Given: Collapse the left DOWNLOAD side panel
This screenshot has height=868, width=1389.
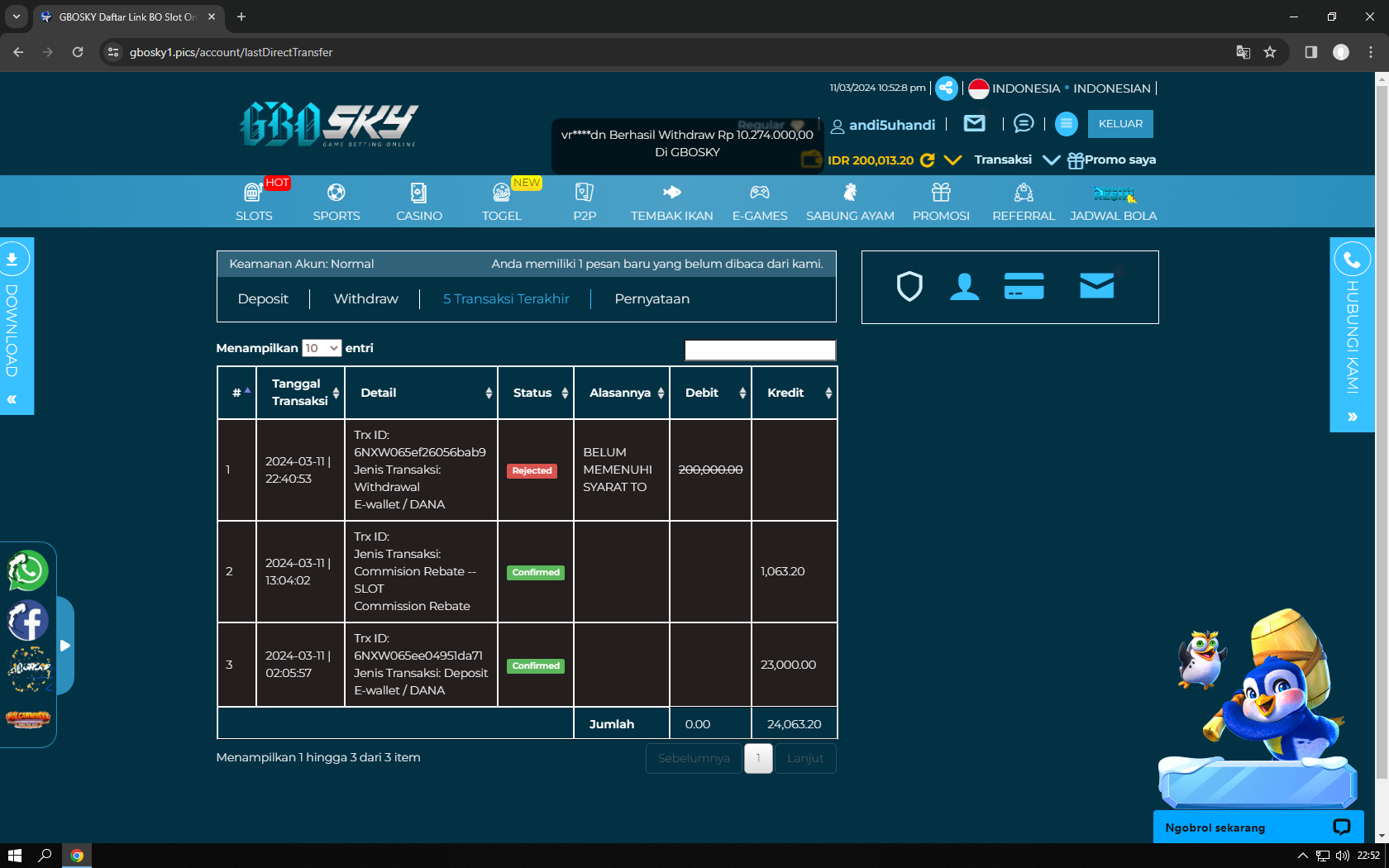Looking at the screenshot, I should pyautogui.click(x=12, y=399).
